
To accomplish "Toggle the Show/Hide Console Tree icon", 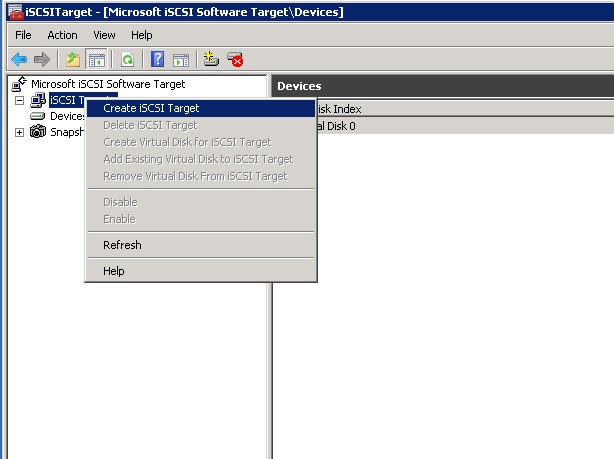I will (x=96, y=60).
